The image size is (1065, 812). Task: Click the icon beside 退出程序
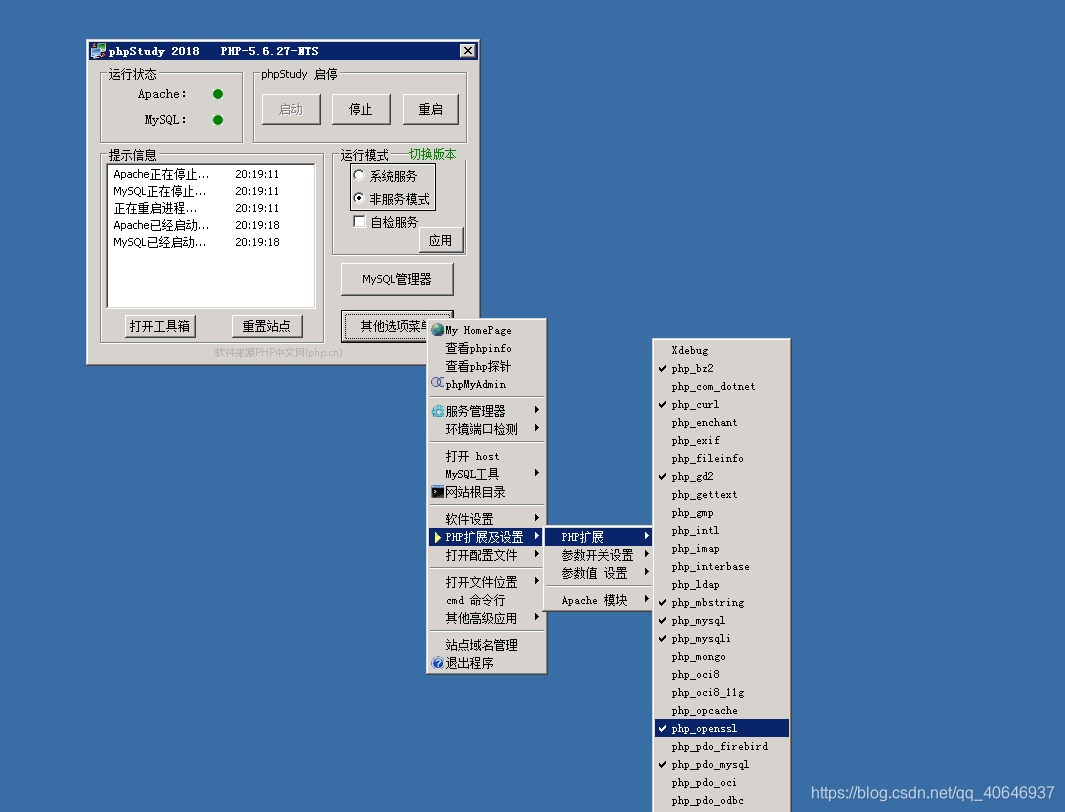[437, 663]
